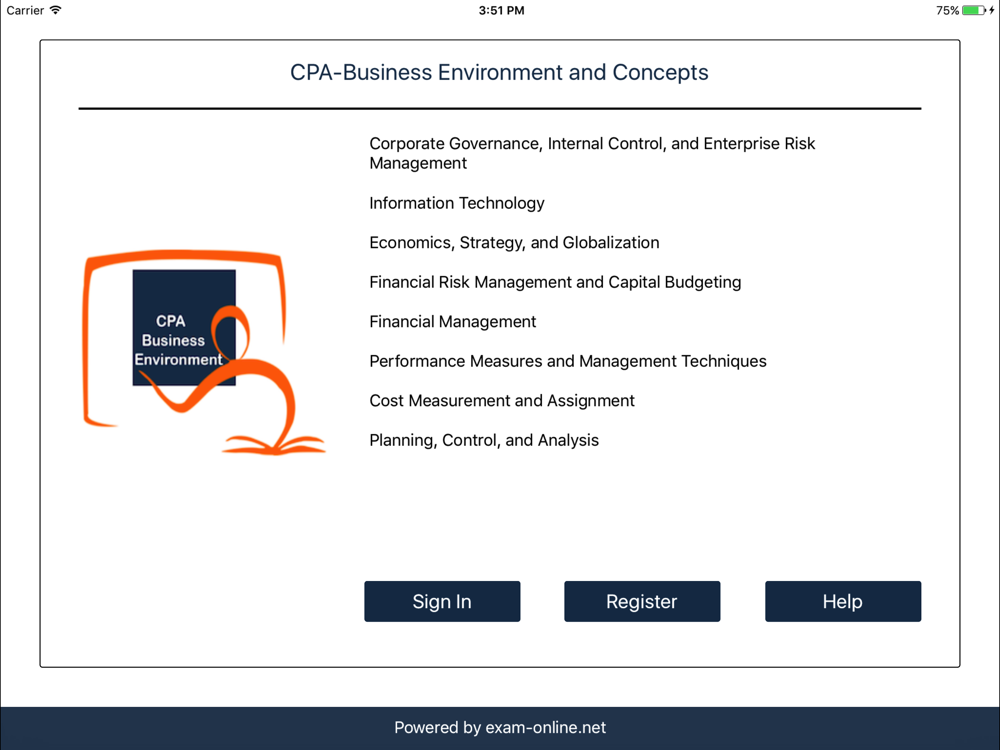1000x750 pixels.
Task: Tap the 75% battery percentage
Action: 947,10
